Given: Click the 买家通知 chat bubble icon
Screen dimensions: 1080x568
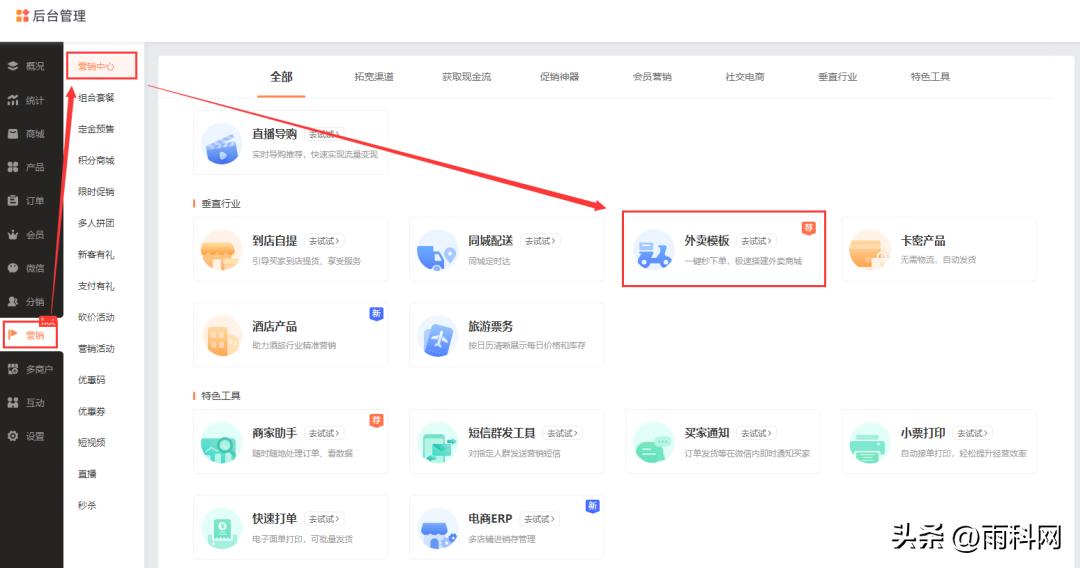Looking at the screenshot, I should click(x=654, y=443).
